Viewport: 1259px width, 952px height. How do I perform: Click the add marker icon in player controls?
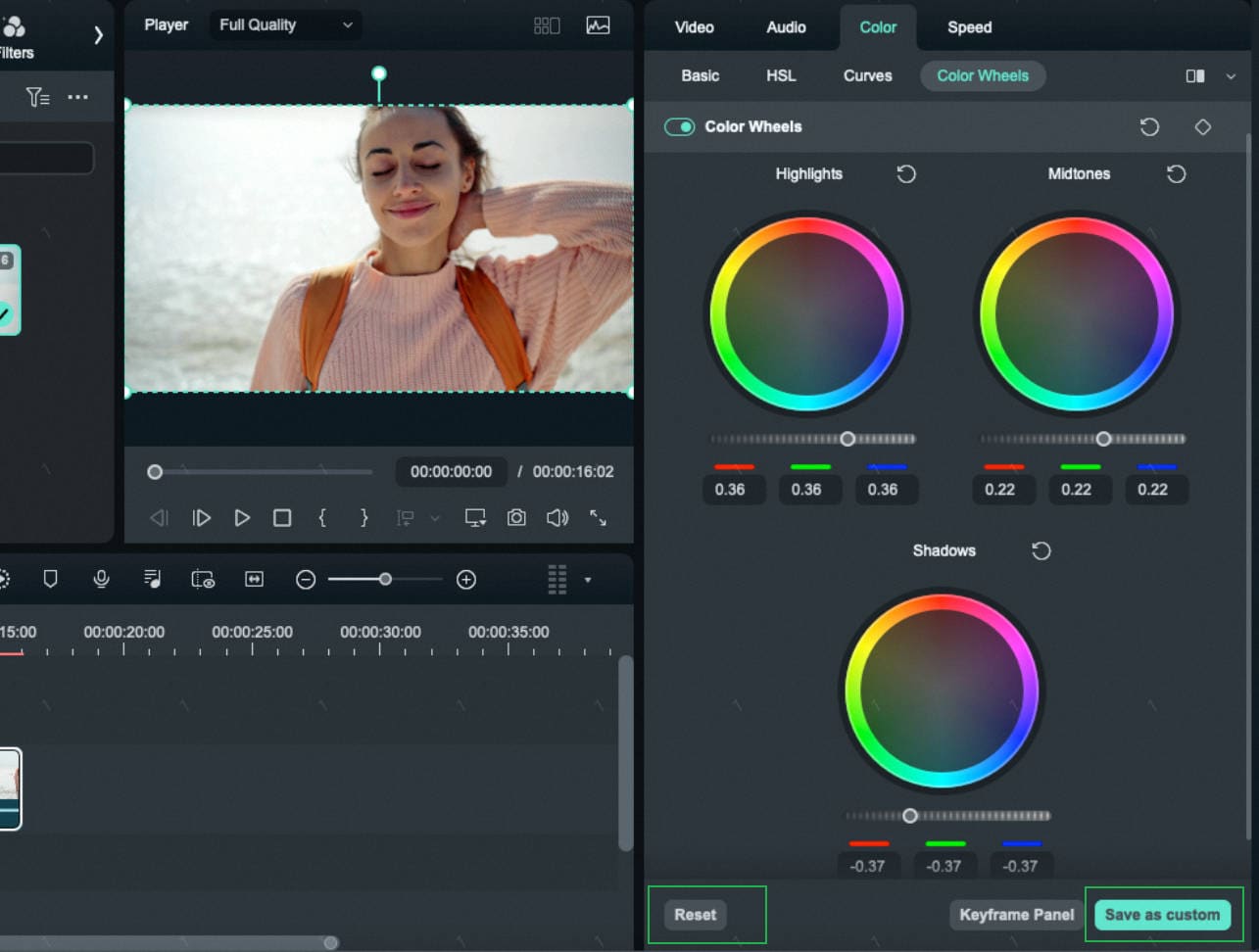click(405, 518)
